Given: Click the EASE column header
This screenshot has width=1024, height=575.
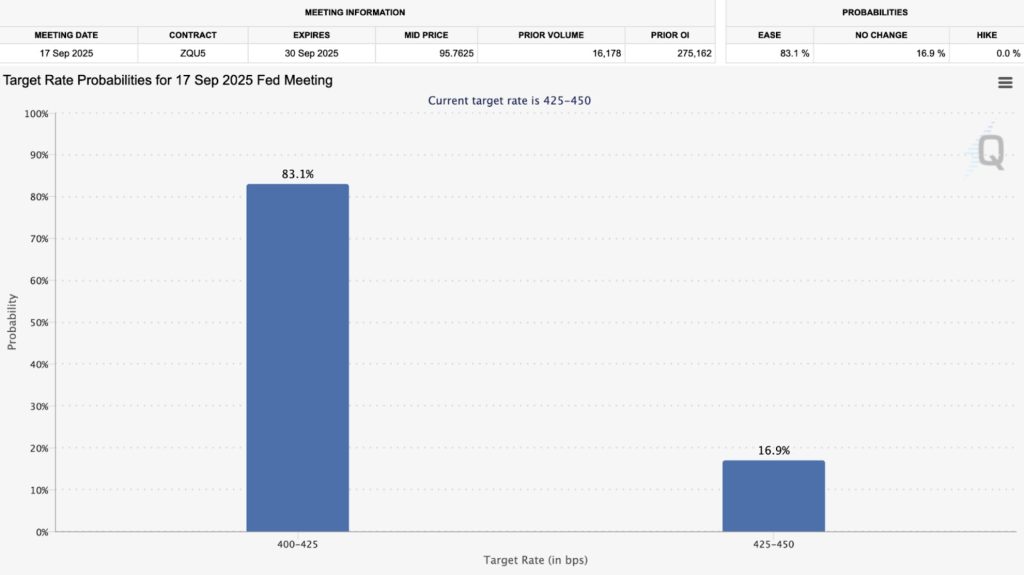Looking at the screenshot, I should coord(769,35).
